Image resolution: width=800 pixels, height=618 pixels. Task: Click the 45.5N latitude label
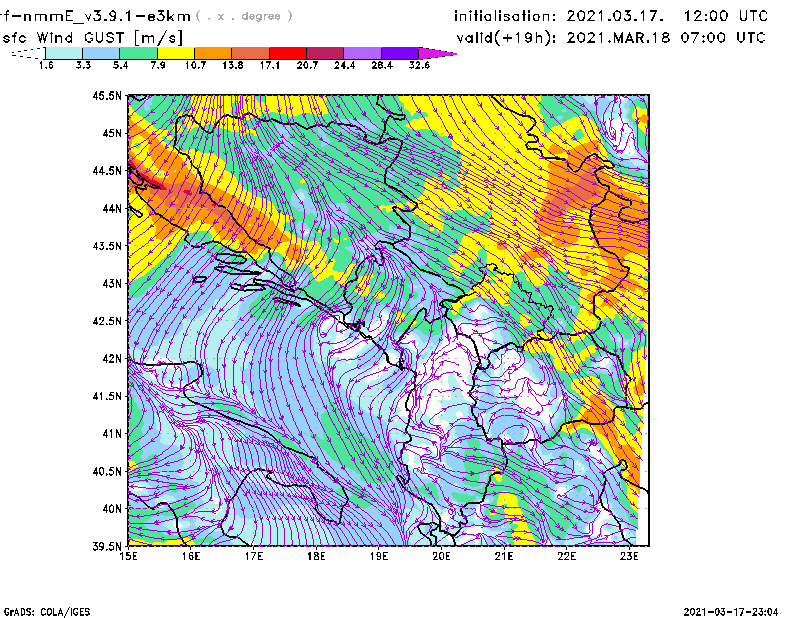tap(107, 95)
